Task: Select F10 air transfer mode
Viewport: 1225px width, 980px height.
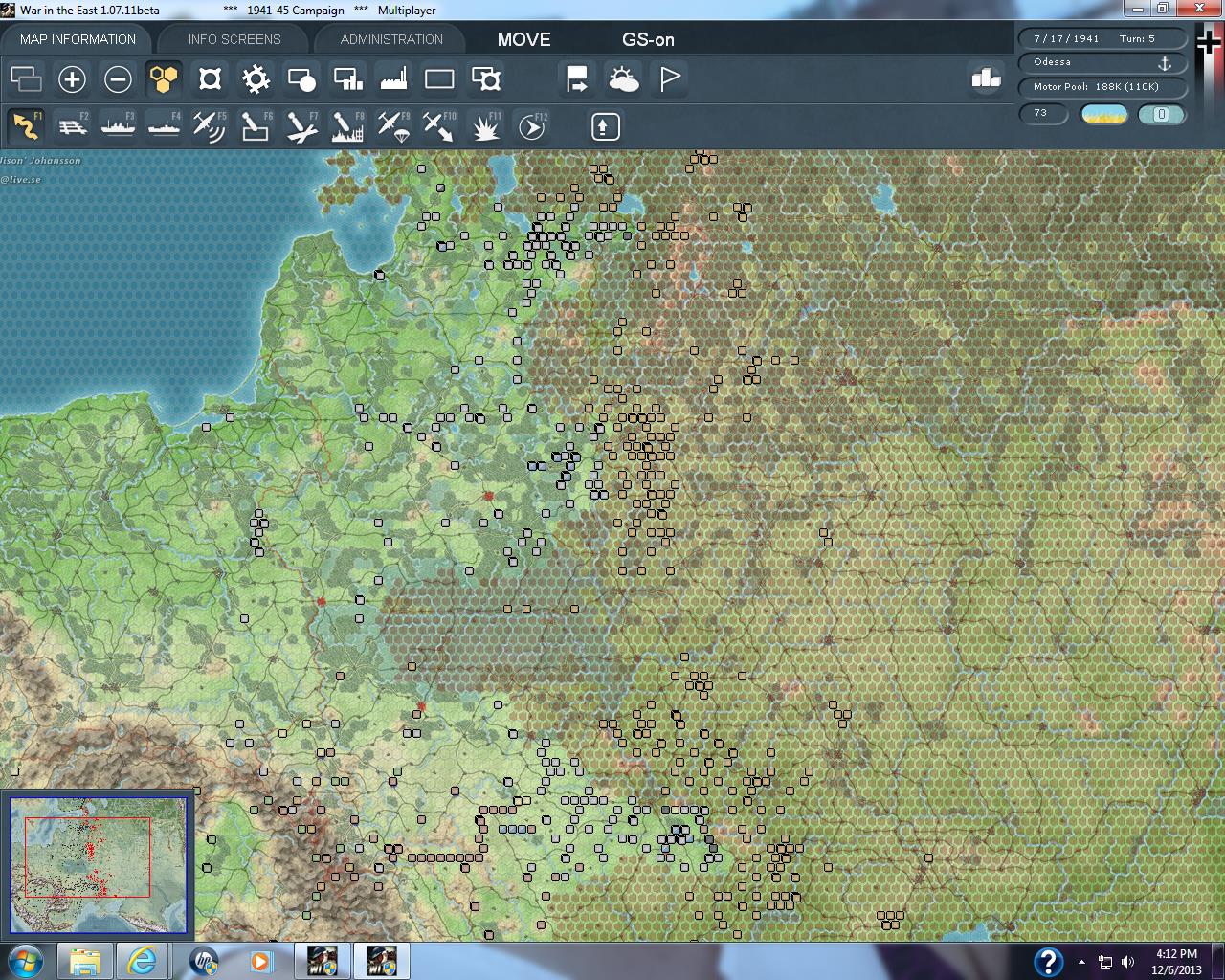Action: (x=439, y=126)
